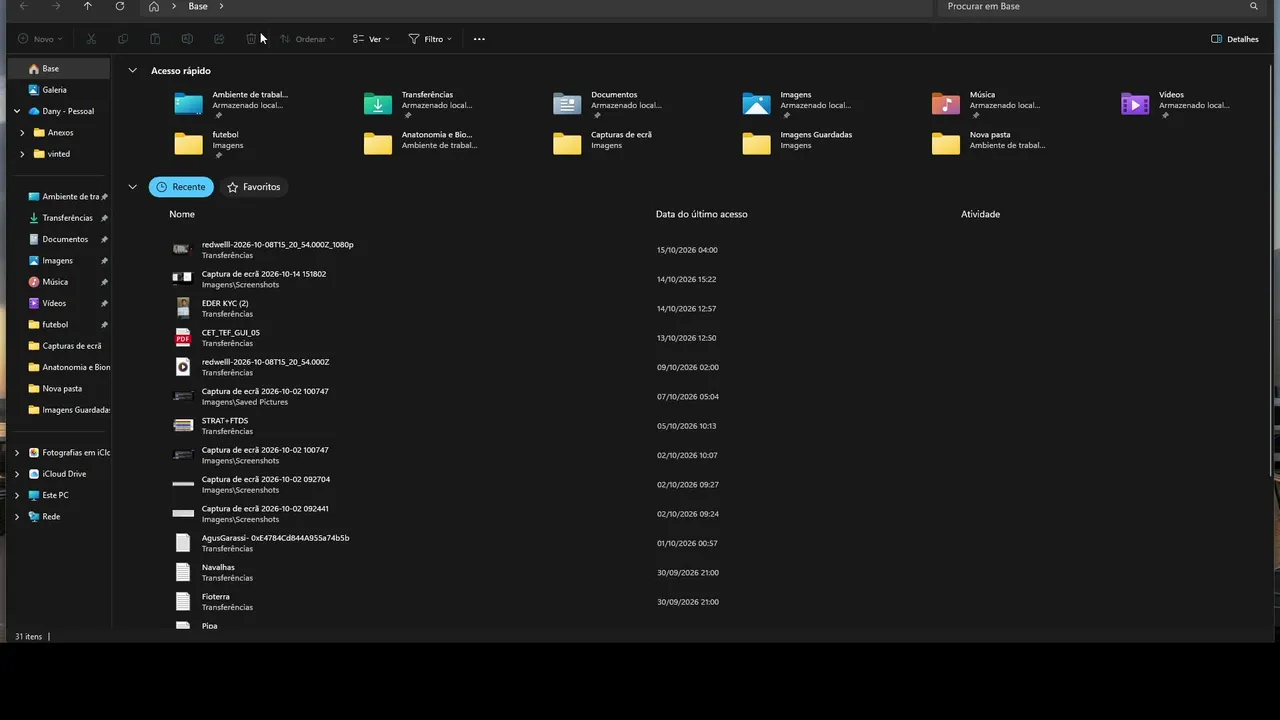1280x720 pixels.
Task: Open the Ambiente de trabalho quick access folder
Action: [232, 104]
